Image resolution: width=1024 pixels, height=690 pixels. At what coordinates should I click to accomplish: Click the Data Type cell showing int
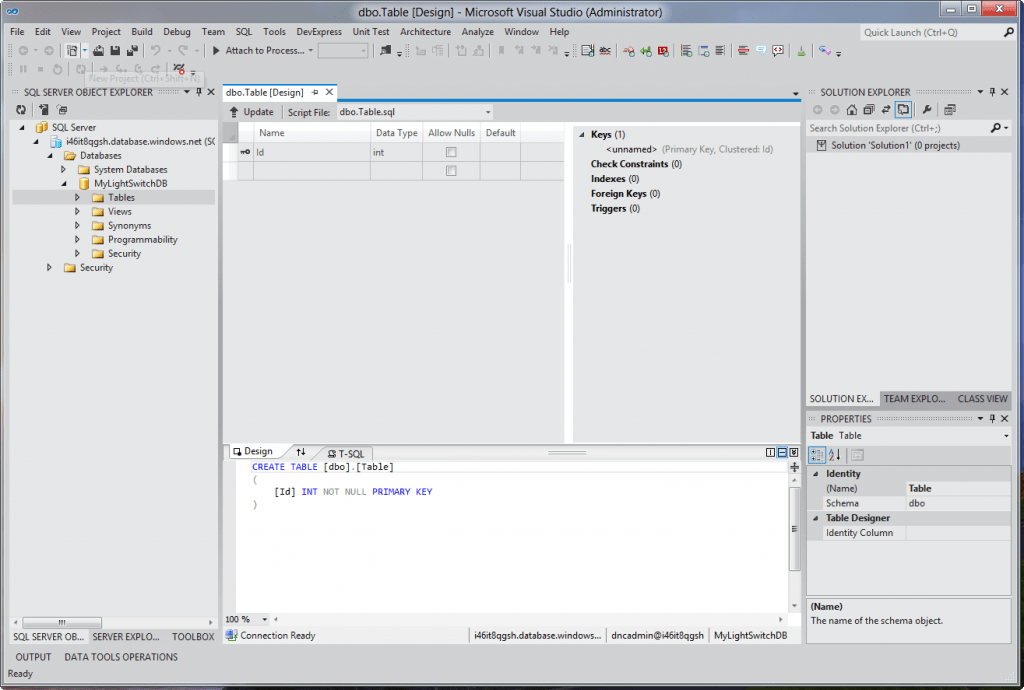tap(396, 152)
